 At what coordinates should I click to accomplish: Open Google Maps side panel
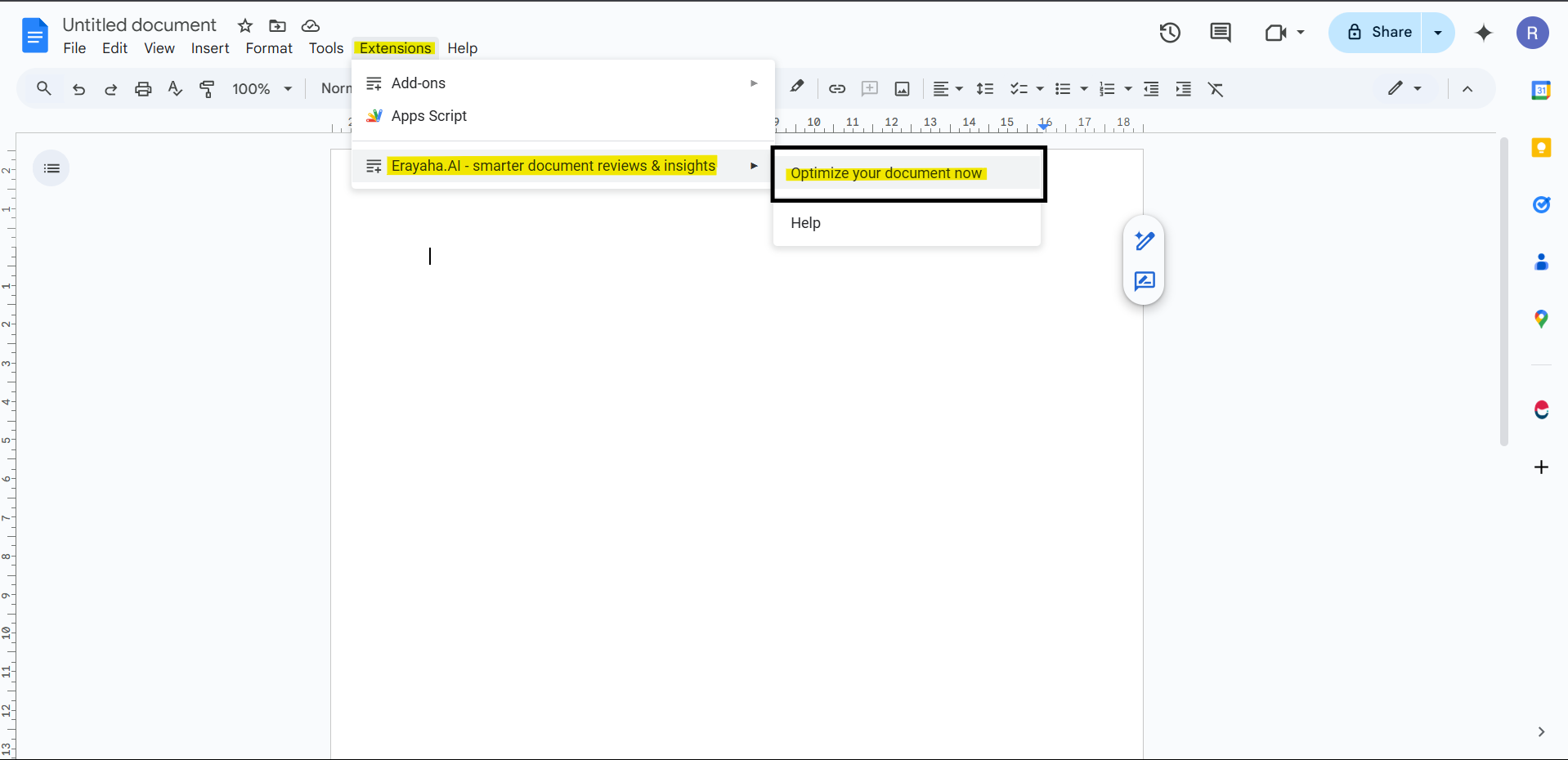point(1541,319)
